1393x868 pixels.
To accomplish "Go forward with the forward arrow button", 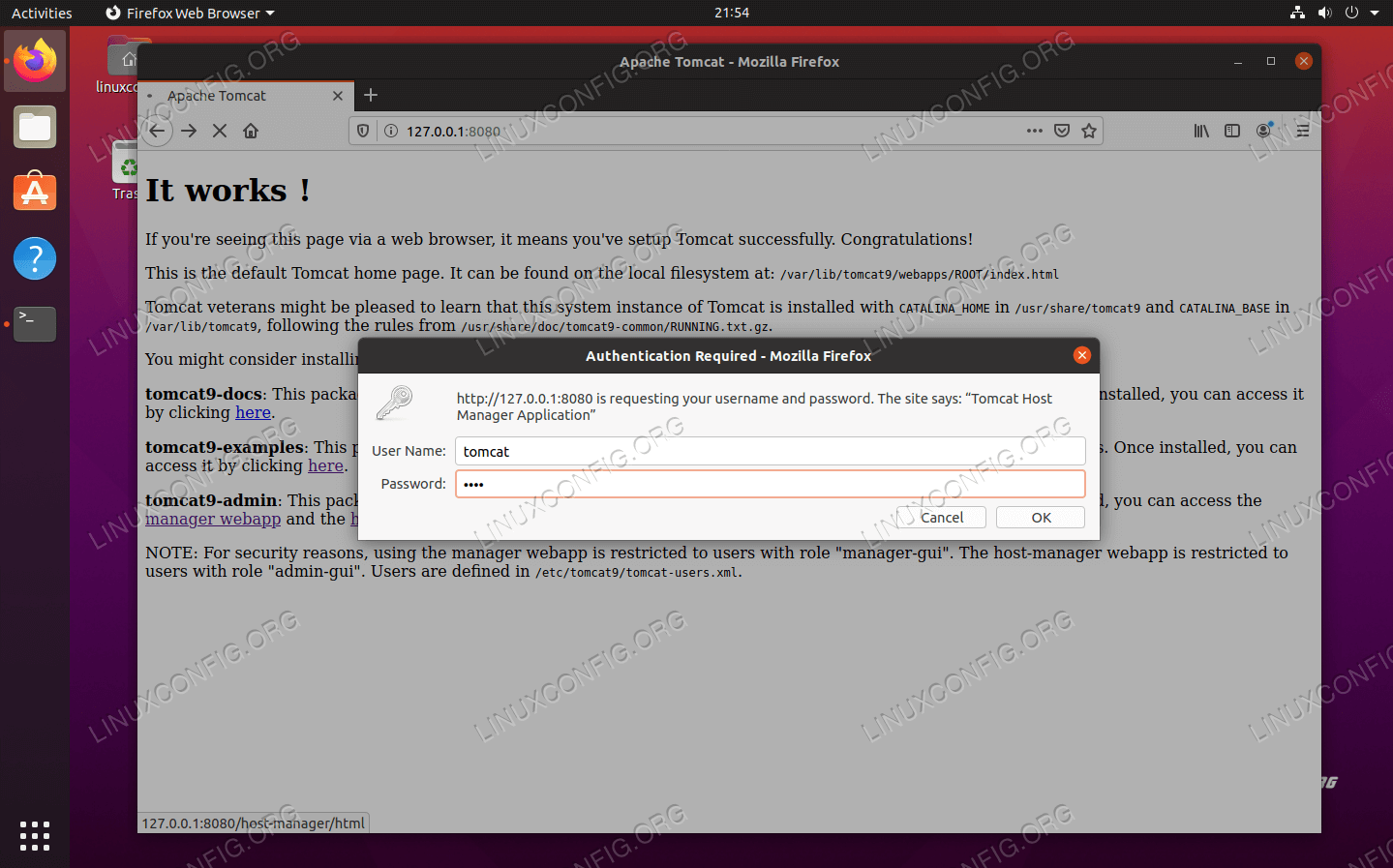I will pyautogui.click(x=189, y=131).
